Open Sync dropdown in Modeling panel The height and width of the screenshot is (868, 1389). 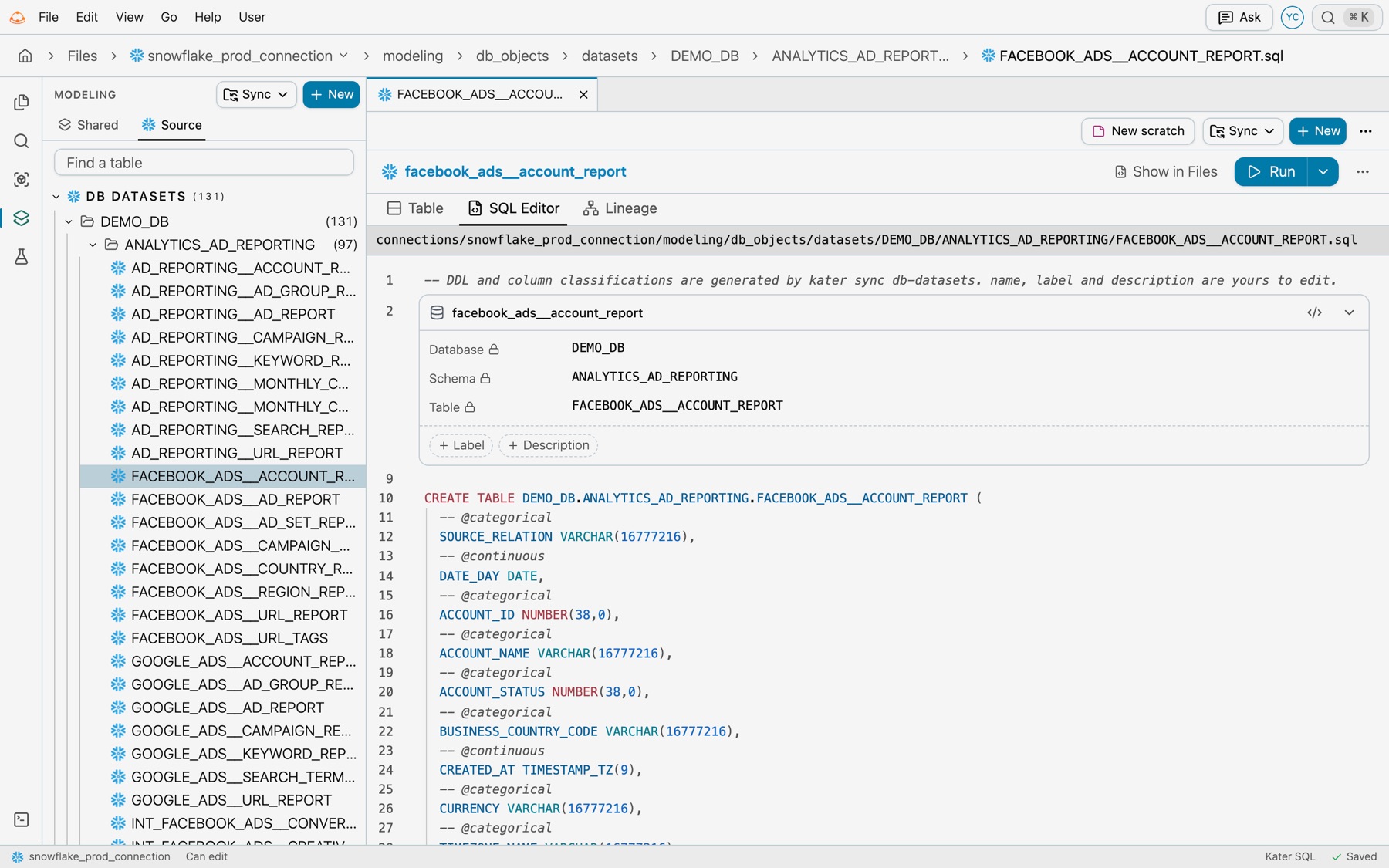click(x=256, y=94)
